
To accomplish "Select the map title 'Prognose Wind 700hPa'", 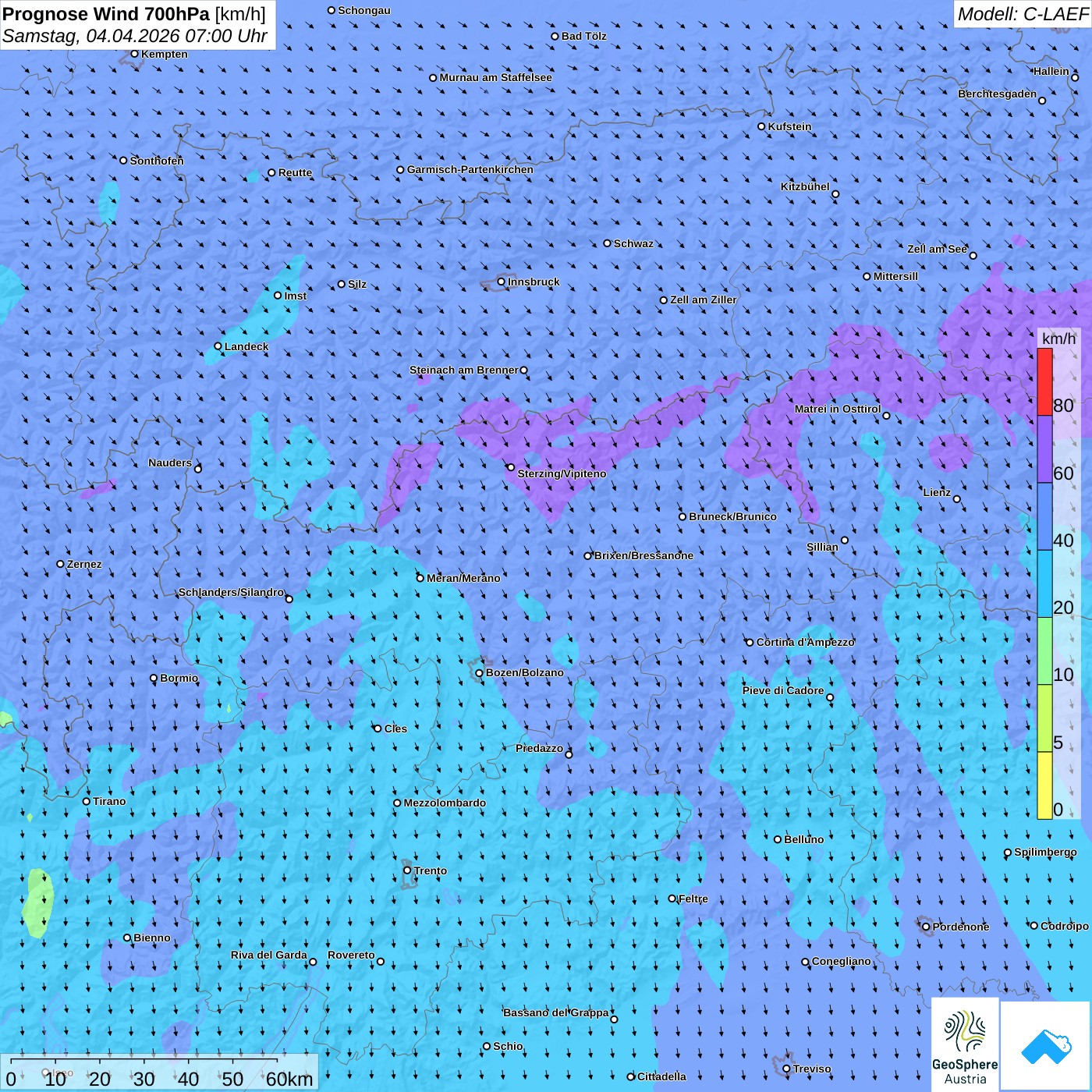I will 107,14.
